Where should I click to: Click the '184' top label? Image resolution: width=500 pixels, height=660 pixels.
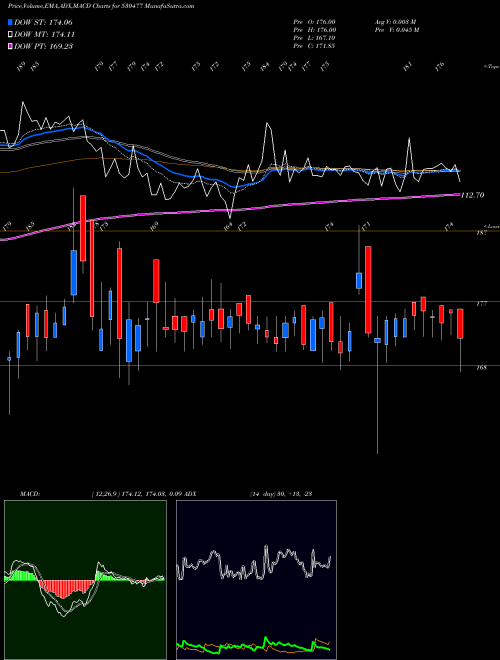coord(264,66)
